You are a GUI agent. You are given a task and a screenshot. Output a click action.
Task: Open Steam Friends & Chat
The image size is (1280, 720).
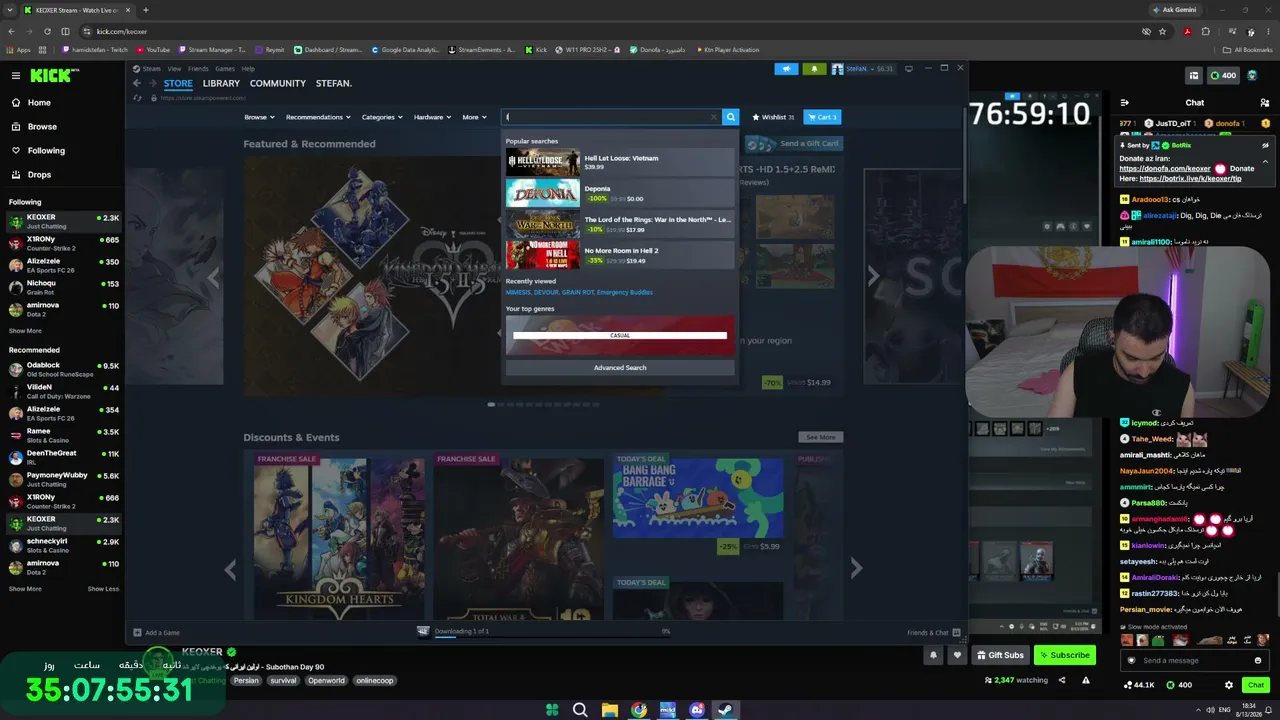click(932, 632)
